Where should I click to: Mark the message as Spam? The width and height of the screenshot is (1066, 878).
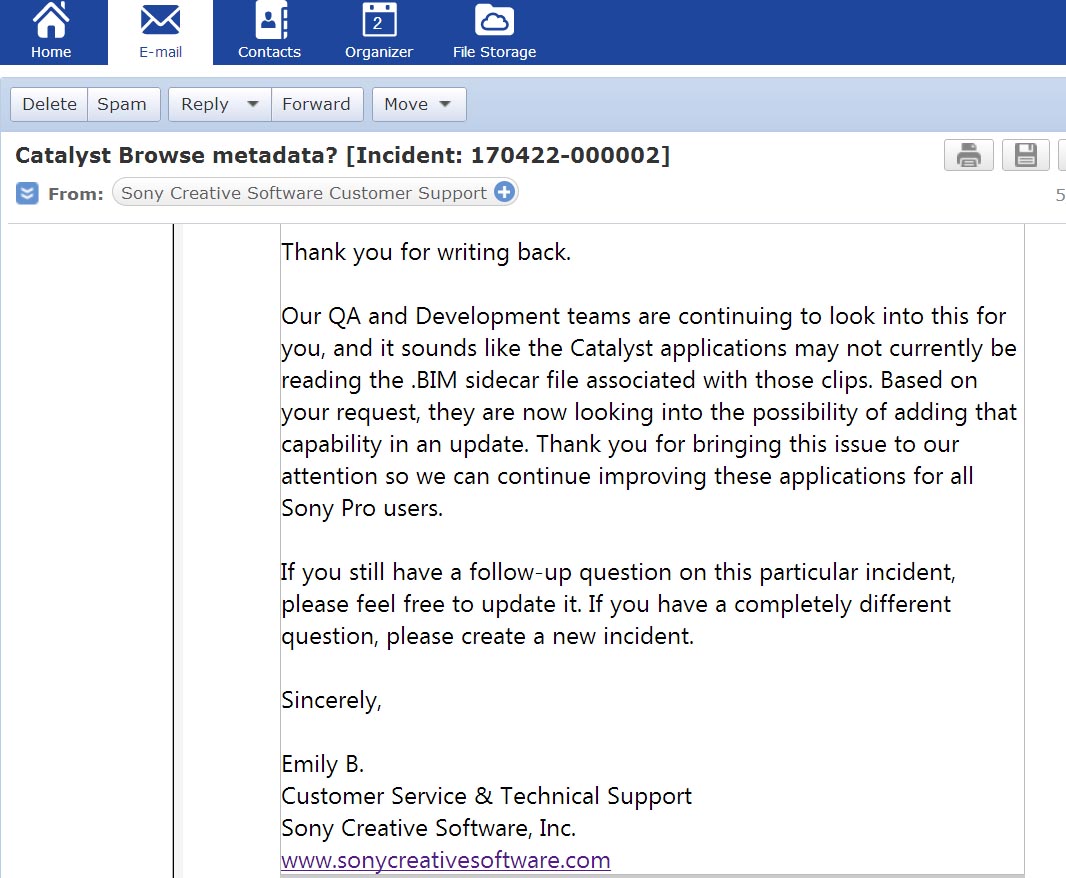tap(123, 104)
